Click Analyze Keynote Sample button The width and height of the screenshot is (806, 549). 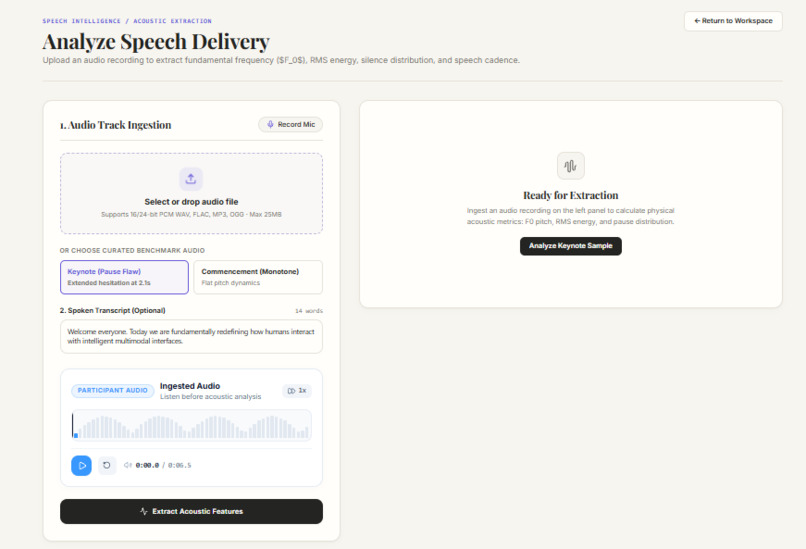click(571, 246)
